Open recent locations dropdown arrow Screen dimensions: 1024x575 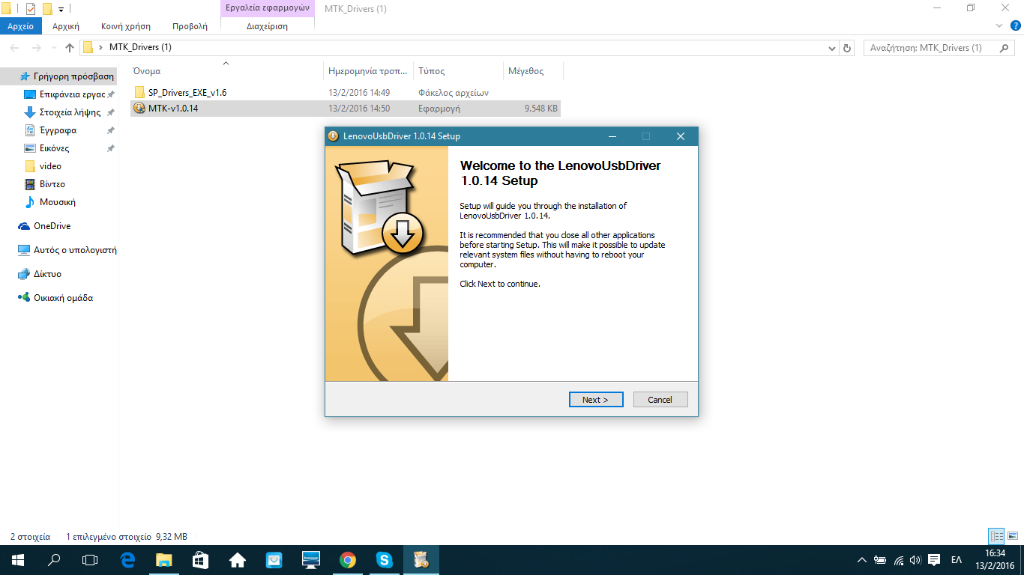(x=54, y=48)
